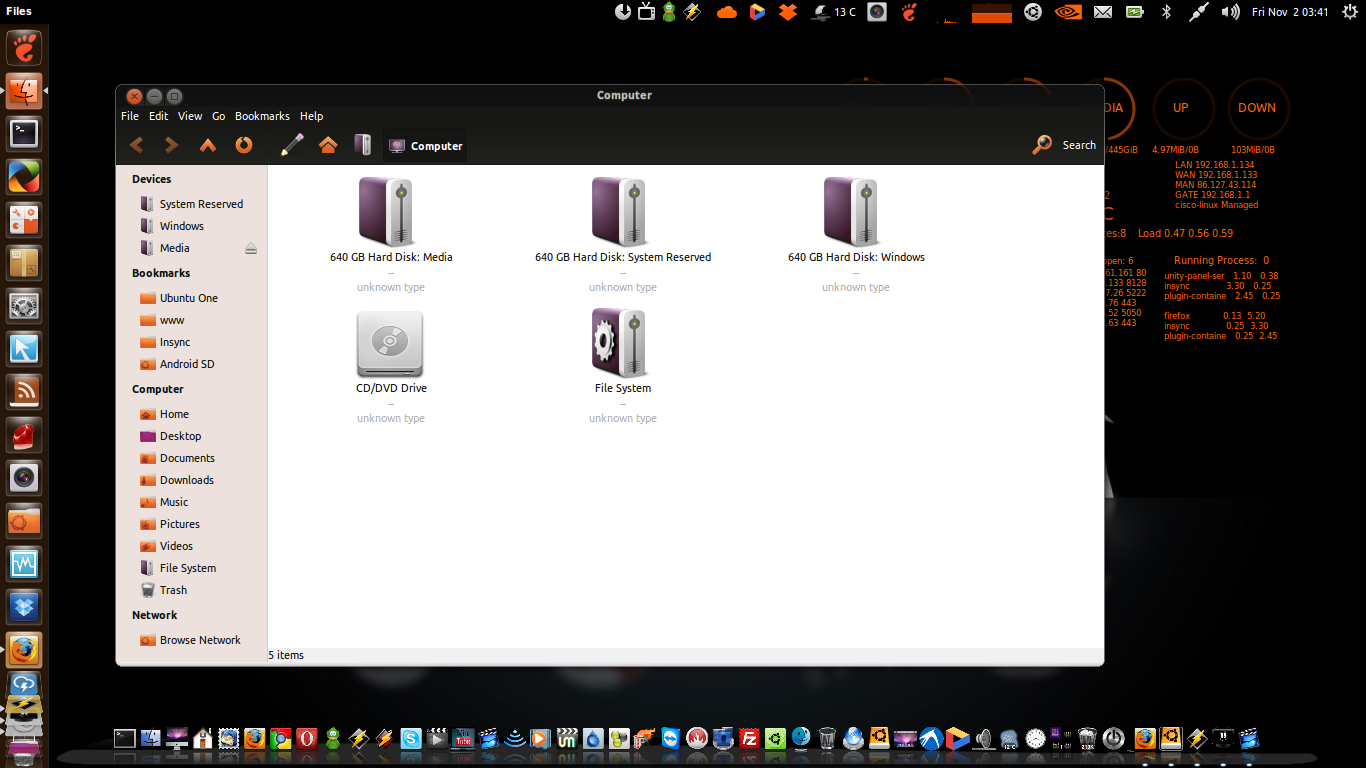Open YouTube icon in the bottom dock
1366x768 pixels.
(x=463, y=738)
